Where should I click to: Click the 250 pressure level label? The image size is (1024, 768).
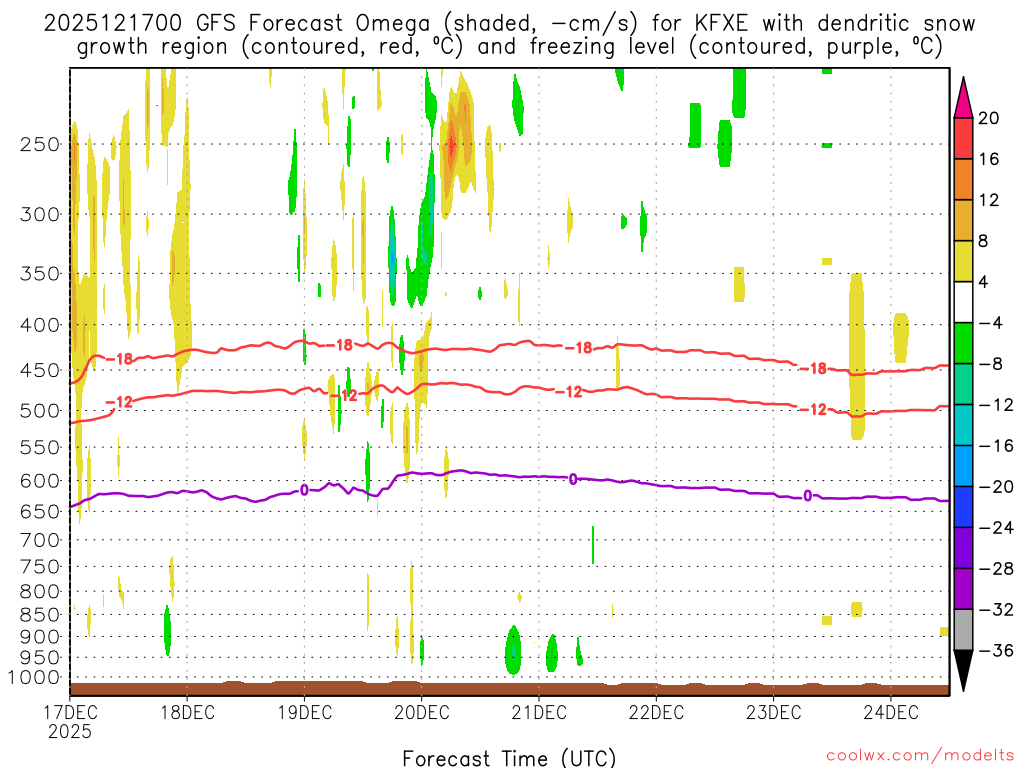pyautogui.click(x=40, y=144)
